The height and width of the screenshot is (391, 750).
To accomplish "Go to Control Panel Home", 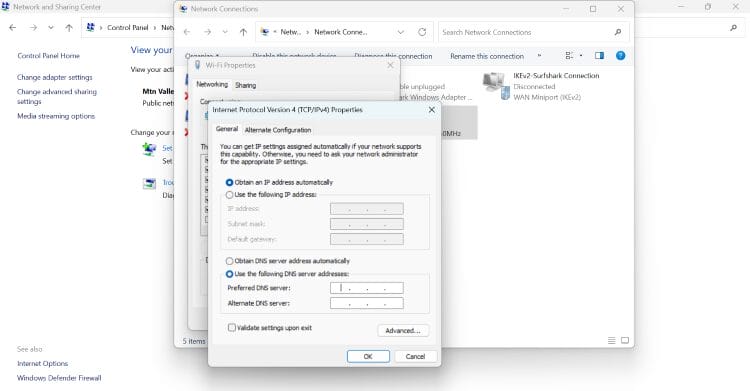I will coord(48,56).
